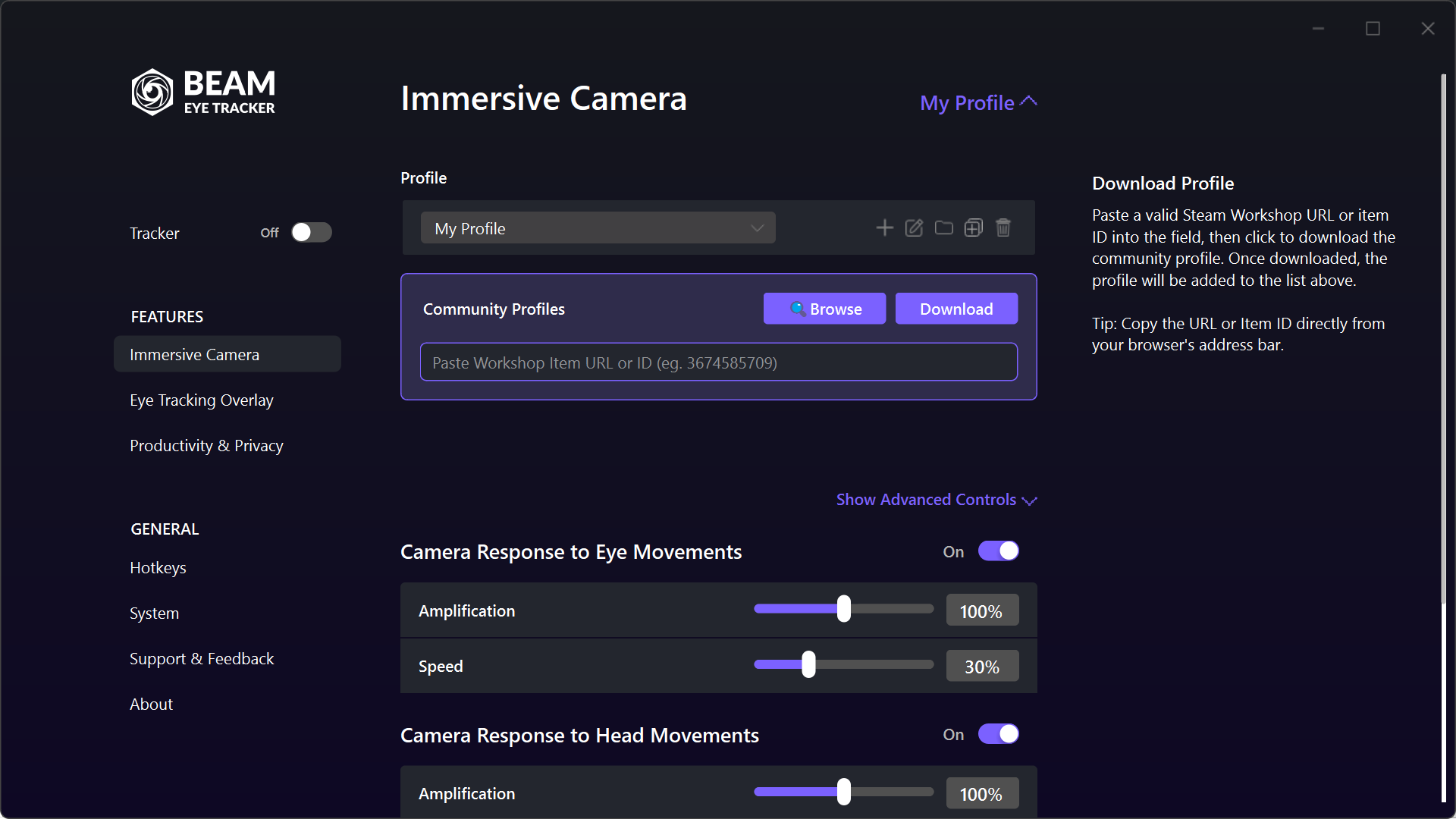Maximize the Beam window
1456x819 pixels.
pyautogui.click(x=1373, y=29)
